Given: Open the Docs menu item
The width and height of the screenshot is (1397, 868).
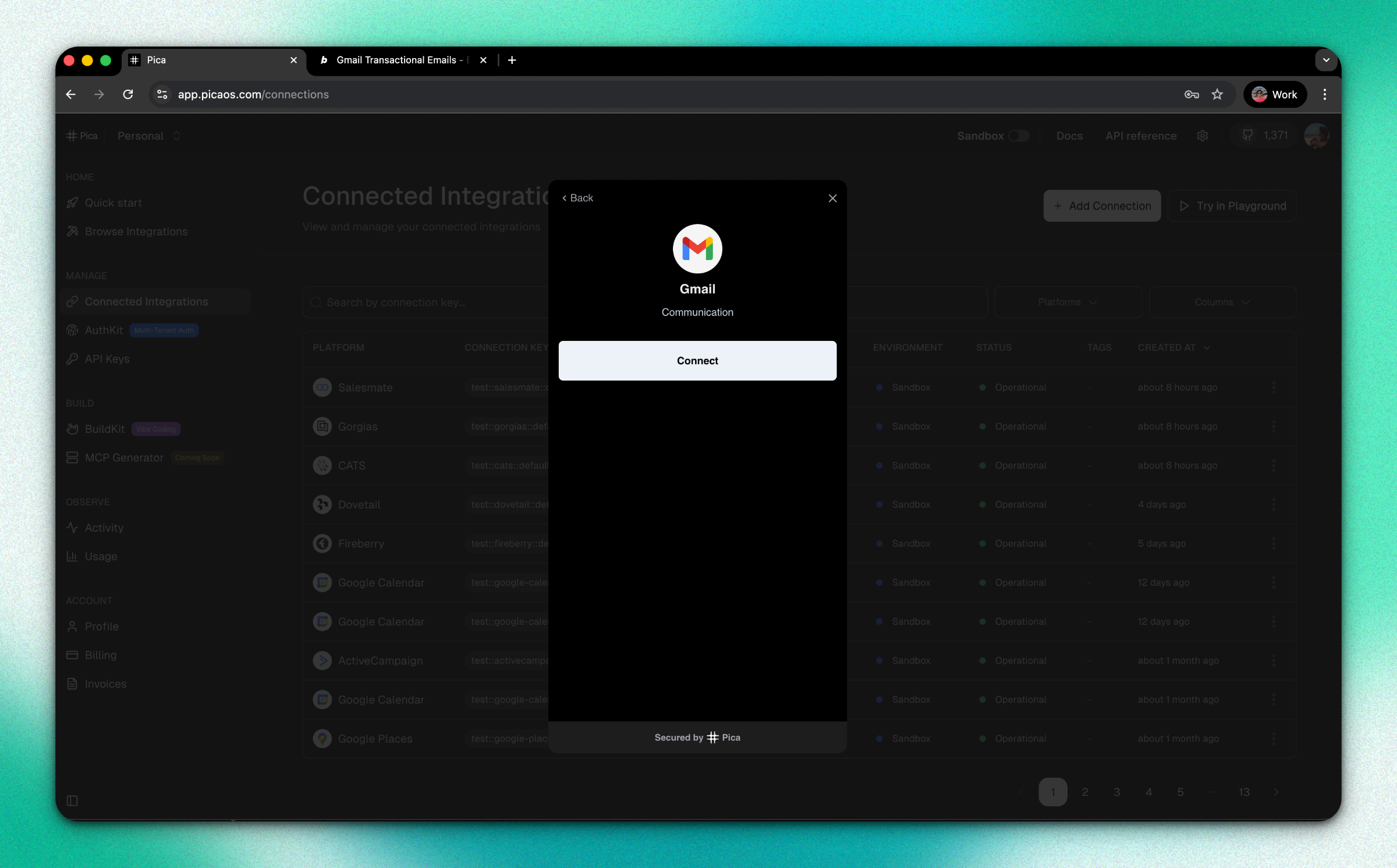Looking at the screenshot, I should tap(1069, 136).
